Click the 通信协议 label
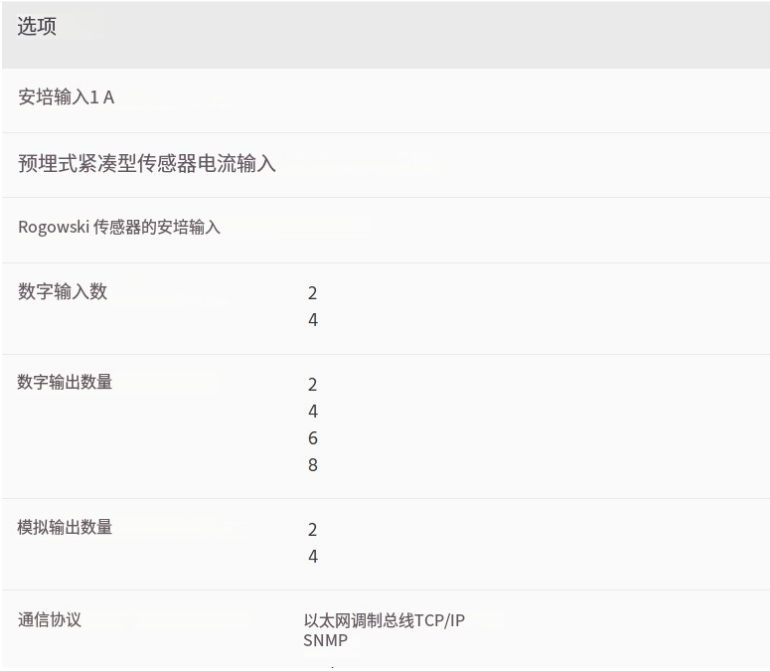 tap(50, 619)
